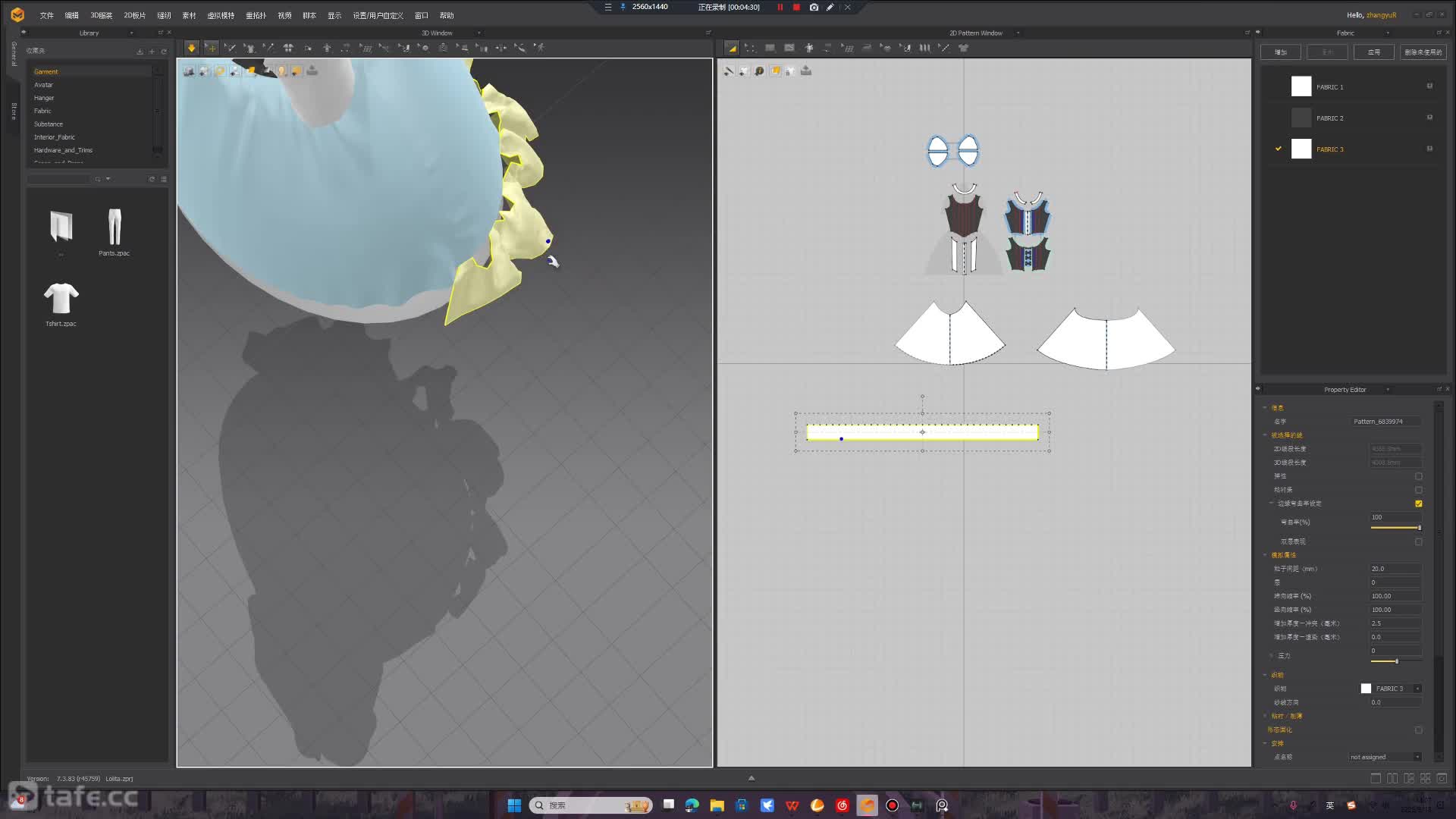Disable the 边缘弯曲率设定 checkbox
Viewport: 1456px width, 819px height.
click(1419, 504)
